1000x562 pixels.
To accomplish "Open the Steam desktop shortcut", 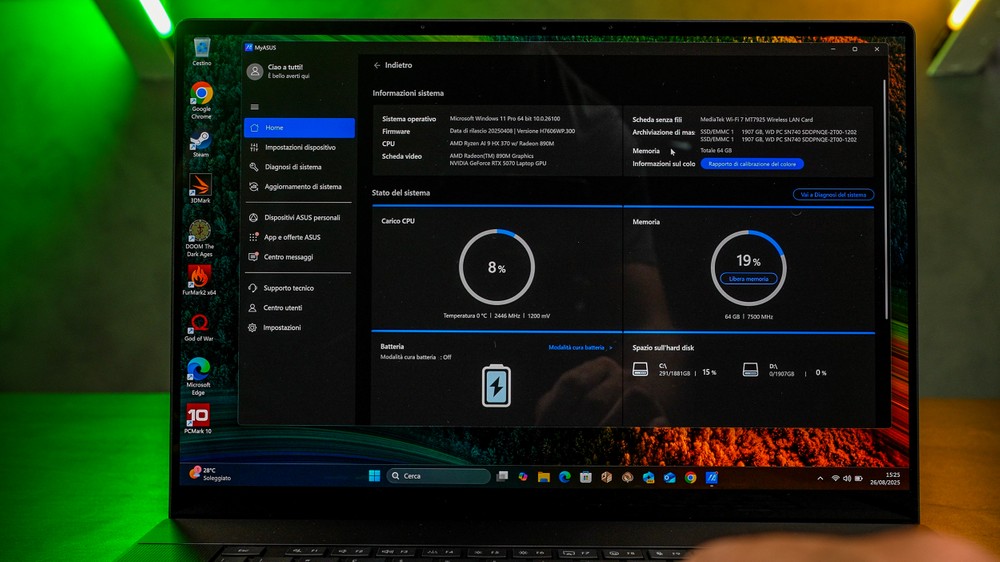I will 200,144.
